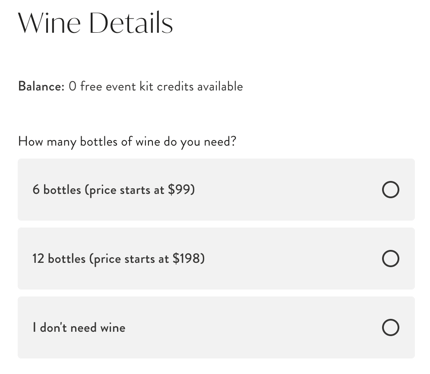This screenshot has height=374, width=430.
Task: Pick the 12 bottles option card
Action: click(216, 258)
